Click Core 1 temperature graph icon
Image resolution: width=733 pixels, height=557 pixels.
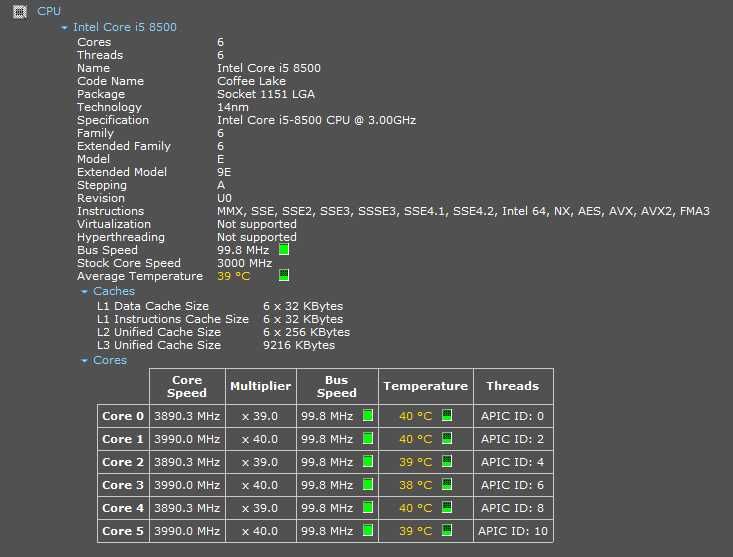click(447, 438)
